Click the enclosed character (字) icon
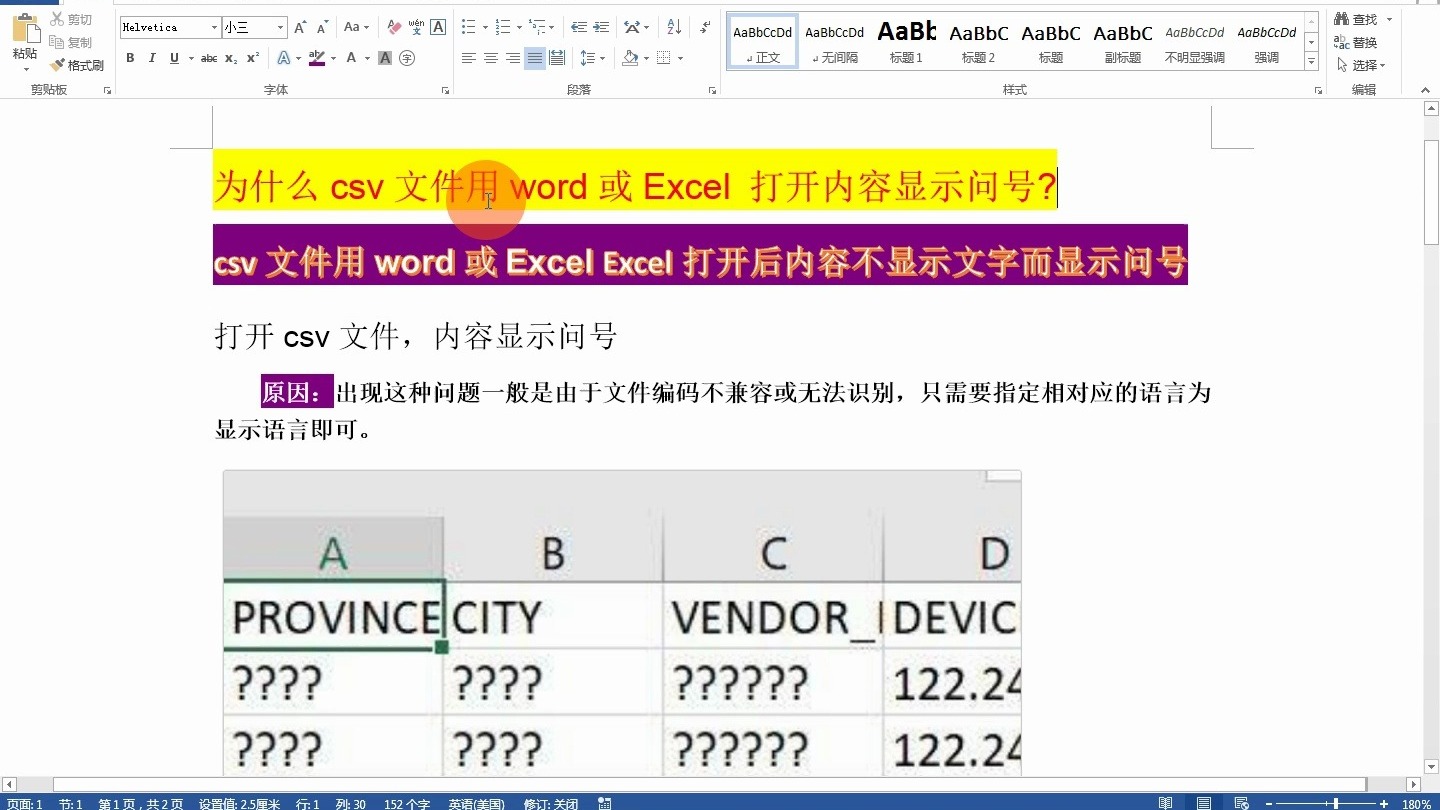 pos(407,58)
